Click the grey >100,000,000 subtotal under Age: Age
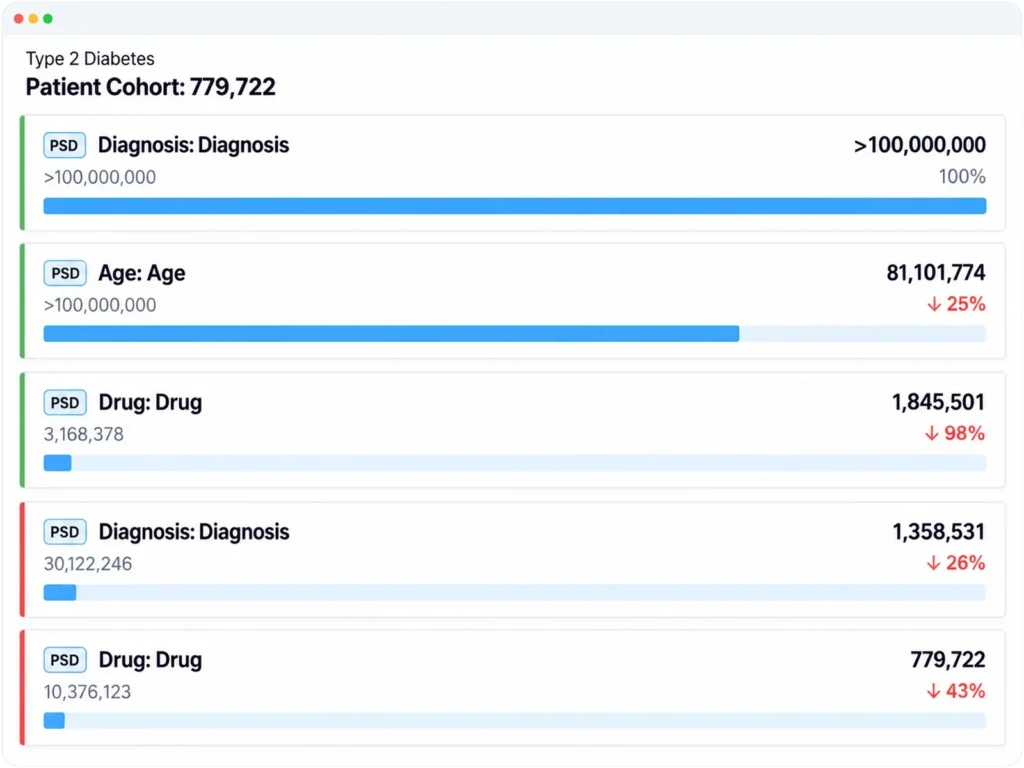The image size is (1024, 768). point(100,305)
